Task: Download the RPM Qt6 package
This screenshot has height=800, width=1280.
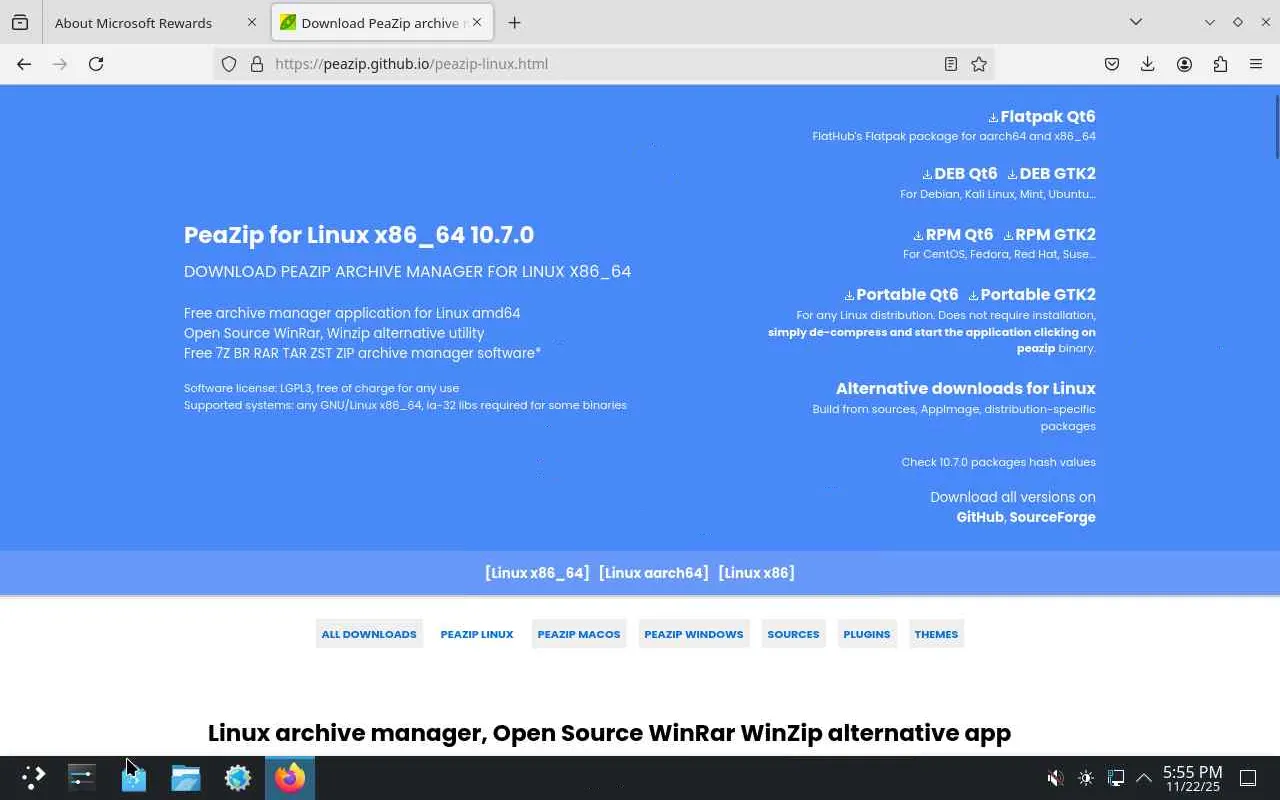Action: pyautogui.click(x=953, y=235)
